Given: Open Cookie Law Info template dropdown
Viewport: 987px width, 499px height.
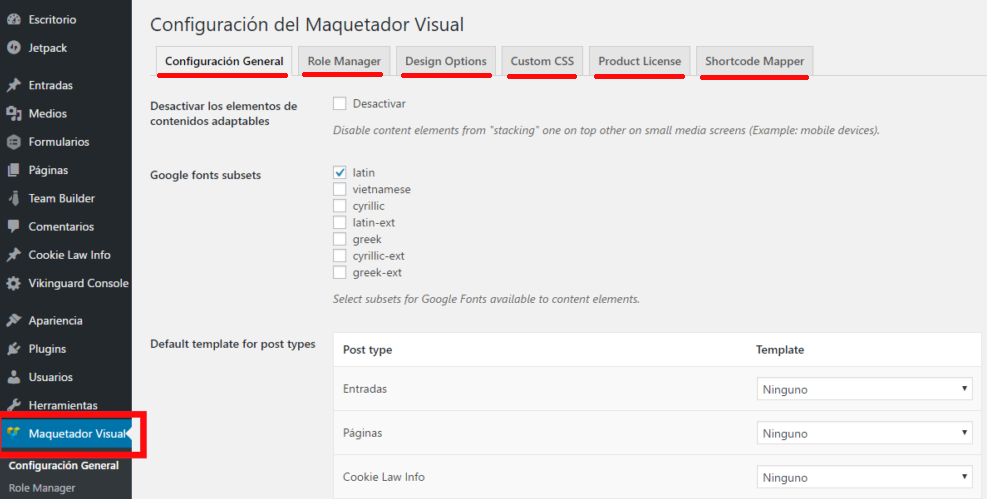Looking at the screenshot, I should click(x=864, y=477).
